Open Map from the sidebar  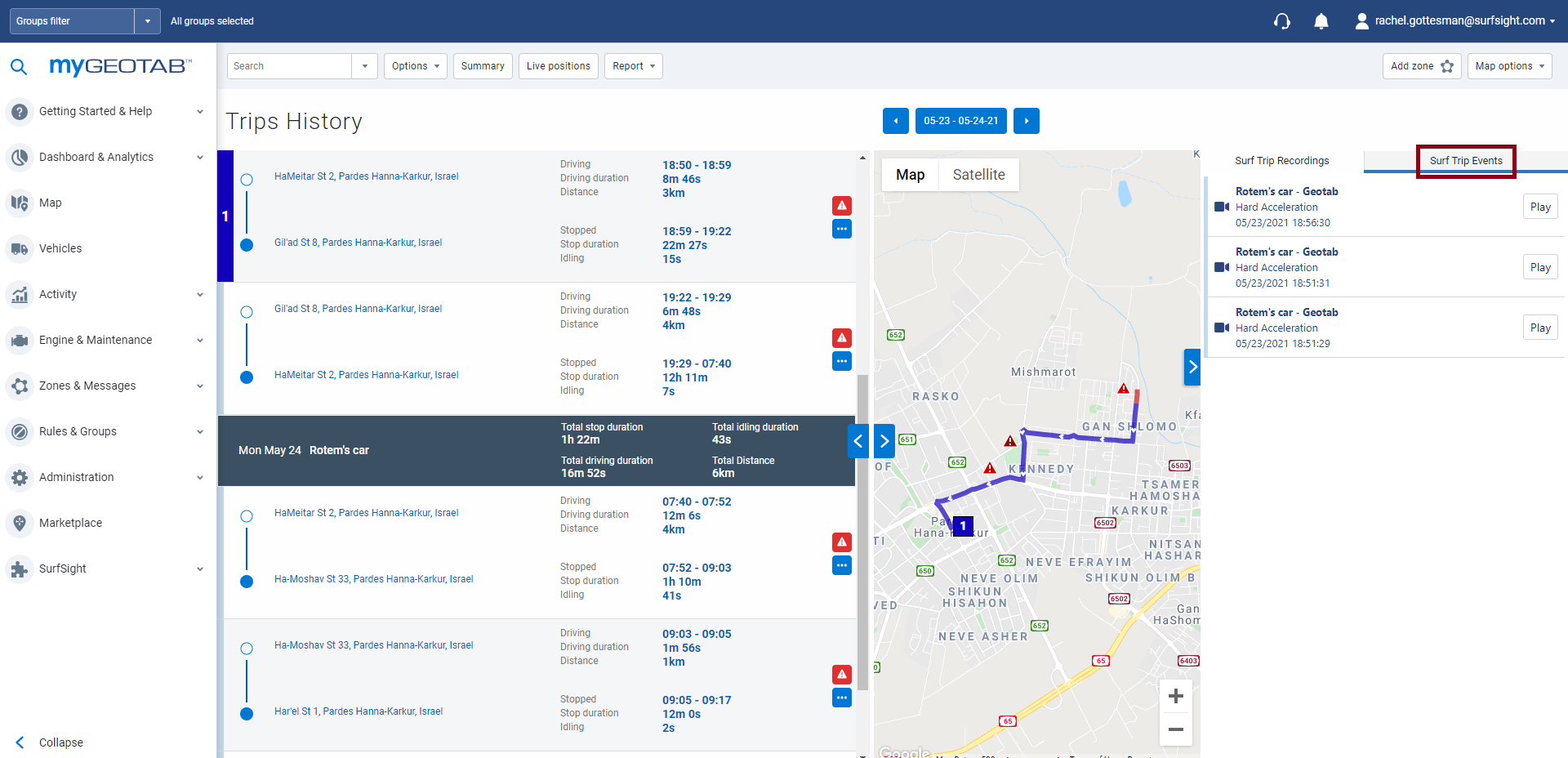pyautogui.click(x=50, y=203)
